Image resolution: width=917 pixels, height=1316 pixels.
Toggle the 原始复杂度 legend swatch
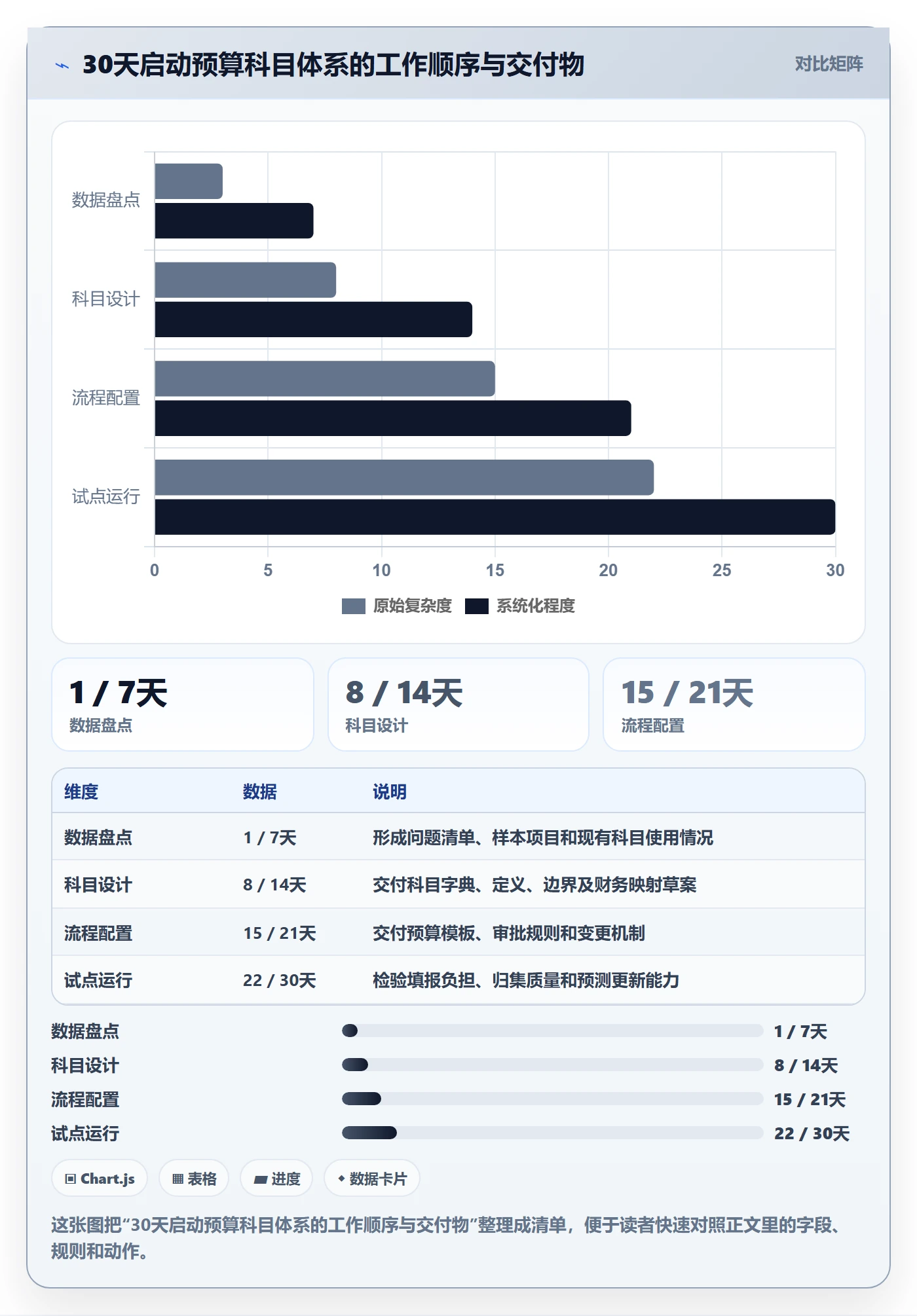(x=353, y=606)
